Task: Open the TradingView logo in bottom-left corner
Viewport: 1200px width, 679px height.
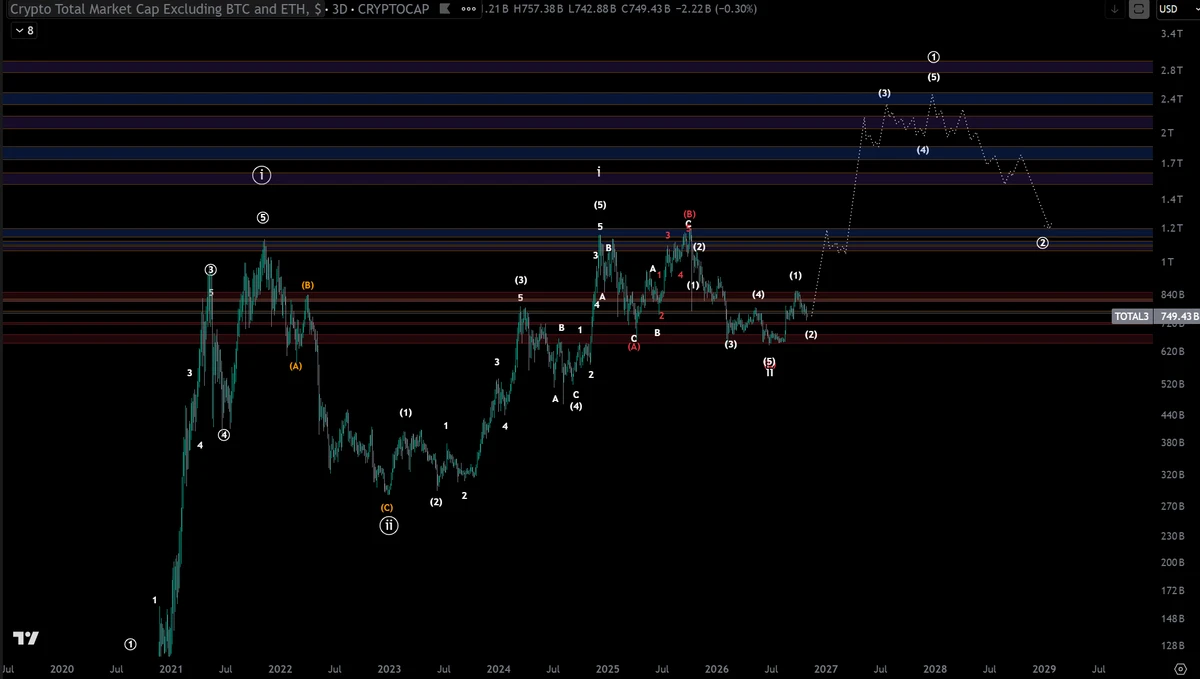Action: coord(27,638)
